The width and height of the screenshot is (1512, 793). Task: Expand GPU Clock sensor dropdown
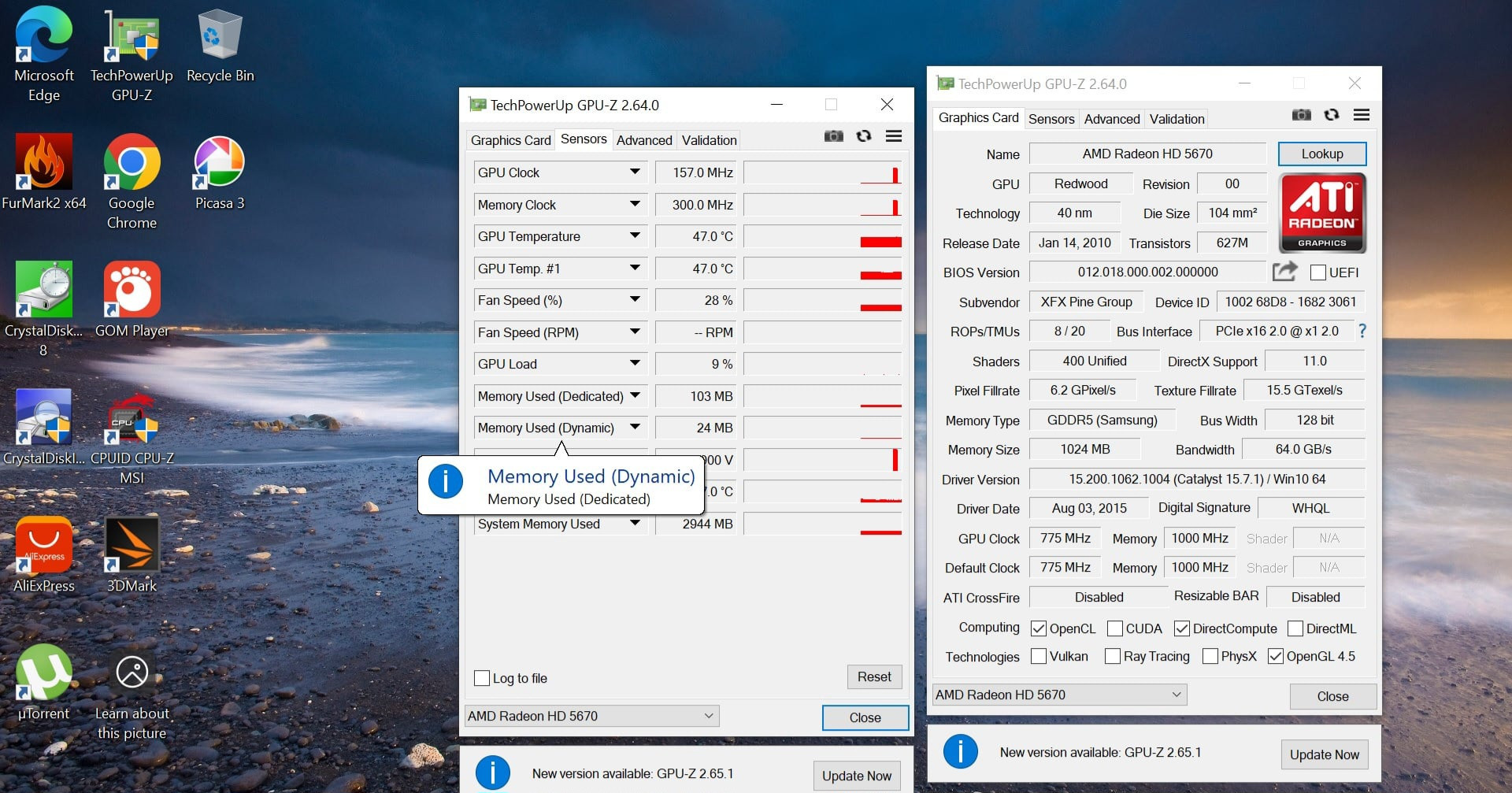pyautogui.click(x=635, y=172)
